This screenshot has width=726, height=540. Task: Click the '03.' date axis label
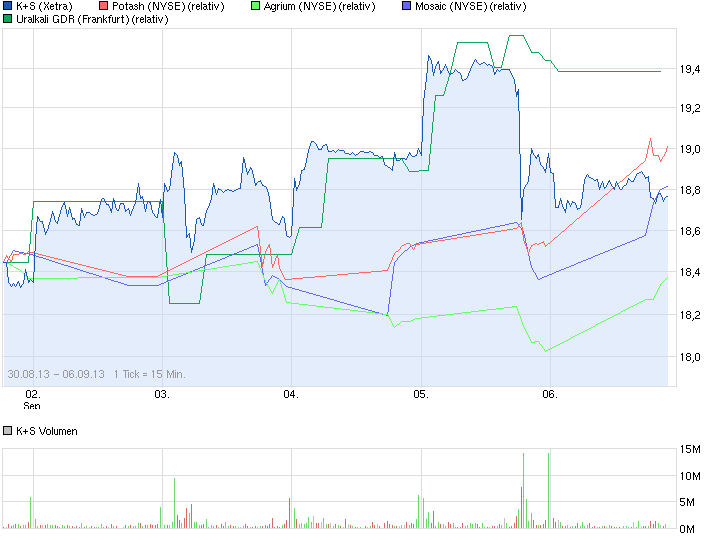point(162,395)
